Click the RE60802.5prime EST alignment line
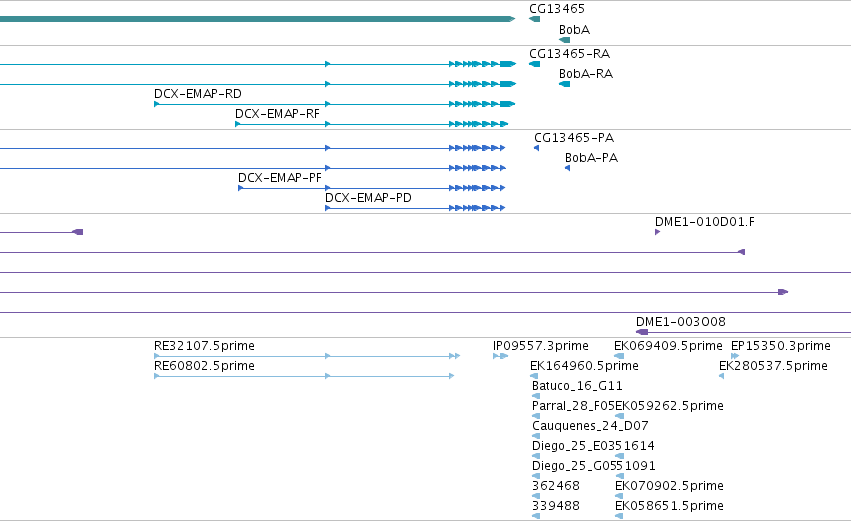 click(304, 376)
